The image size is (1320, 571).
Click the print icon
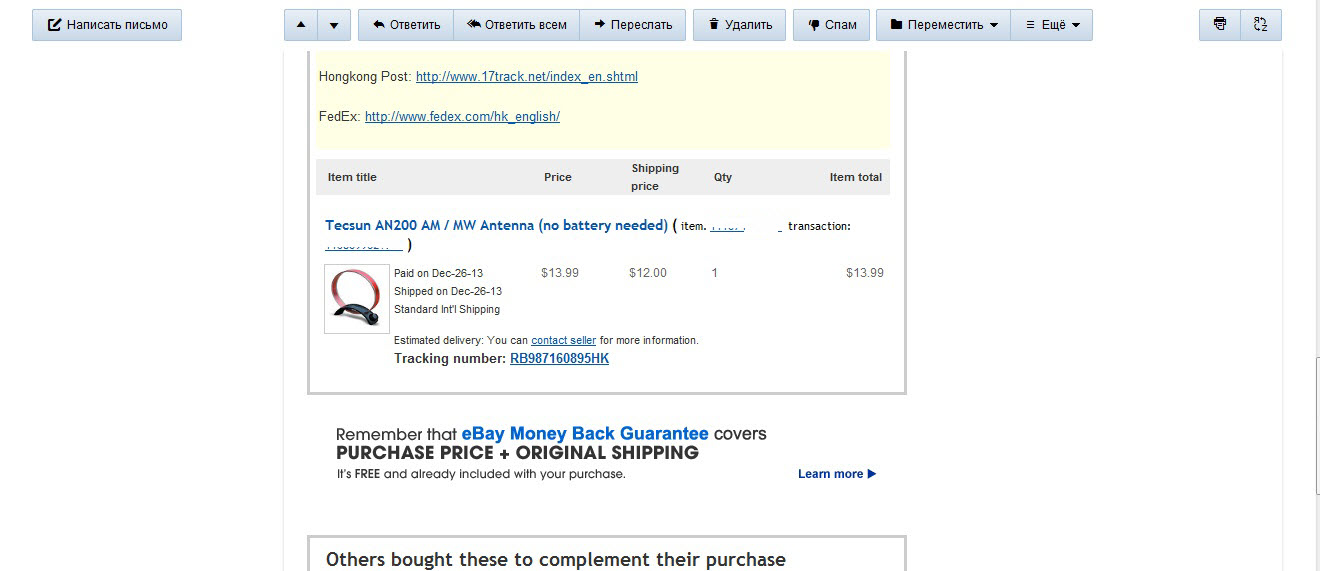pyautogui.click(x=1220, y=25)
